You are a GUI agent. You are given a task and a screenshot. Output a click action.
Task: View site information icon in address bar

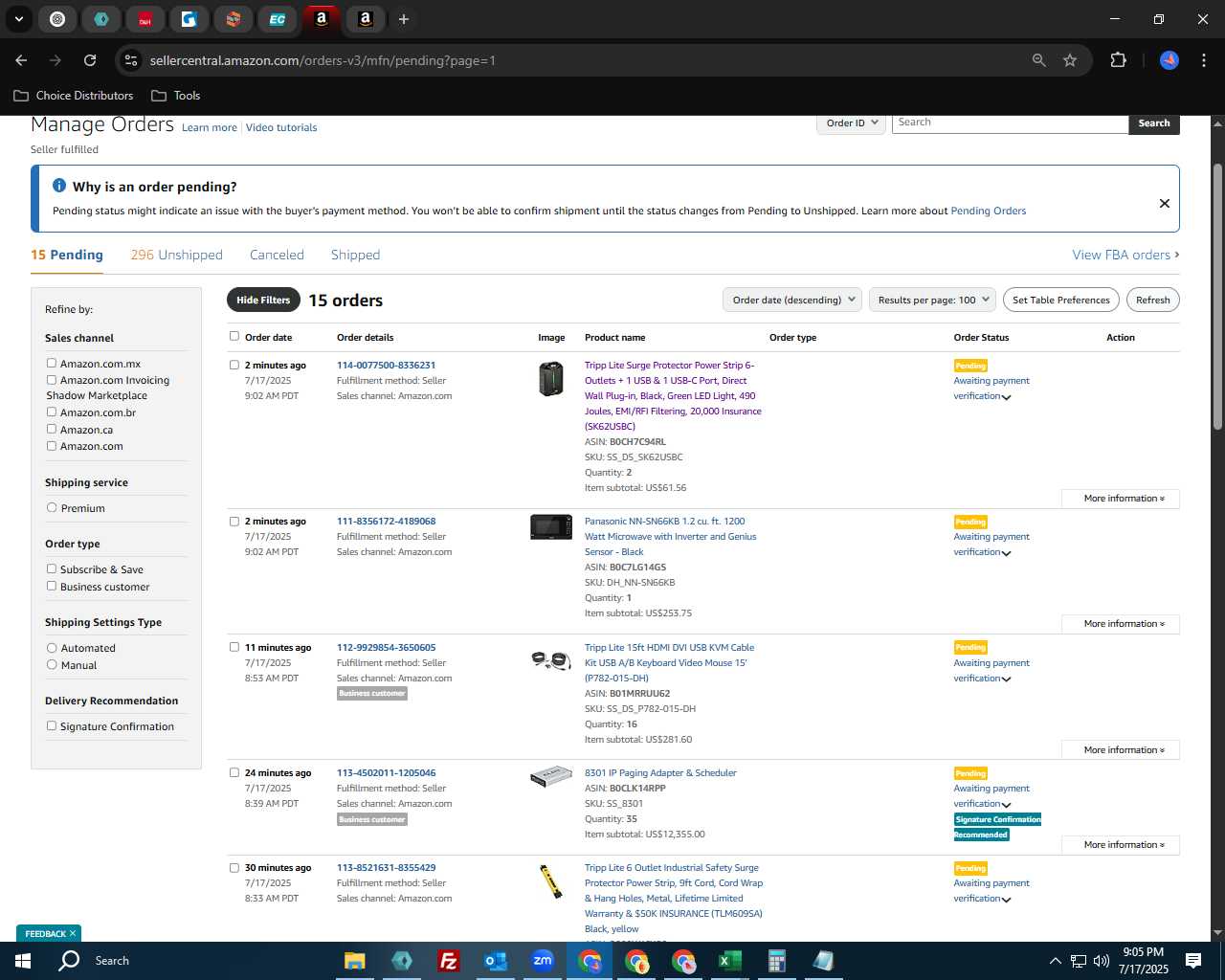click(132, 60)
